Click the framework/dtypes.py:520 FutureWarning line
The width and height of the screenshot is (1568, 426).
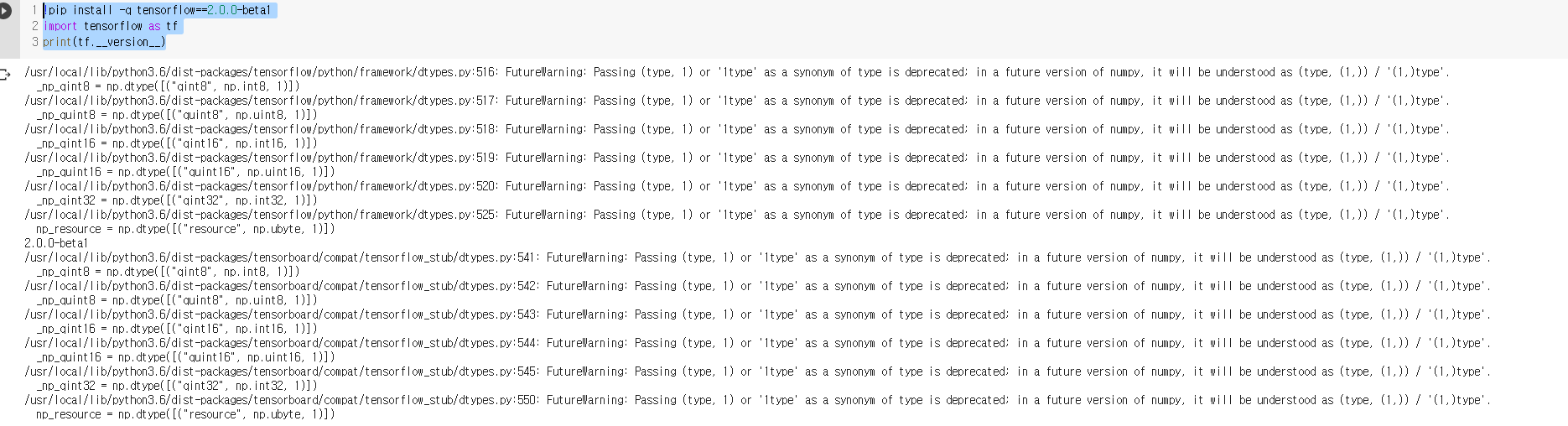(x=737, y=186)
